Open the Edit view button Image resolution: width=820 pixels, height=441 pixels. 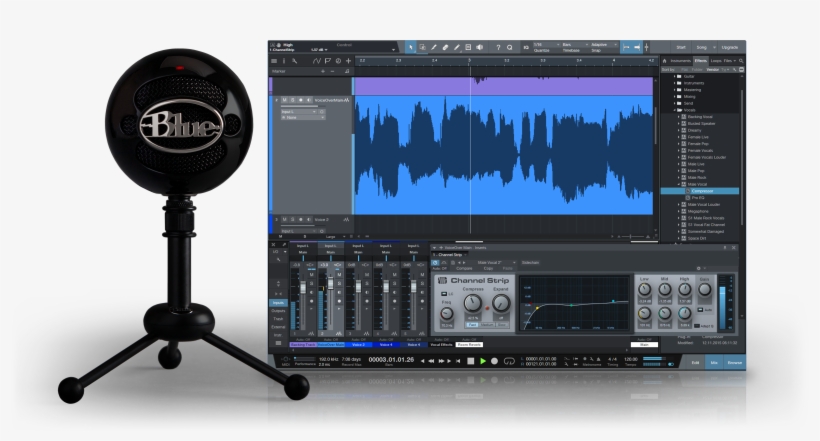click(695, 363)
